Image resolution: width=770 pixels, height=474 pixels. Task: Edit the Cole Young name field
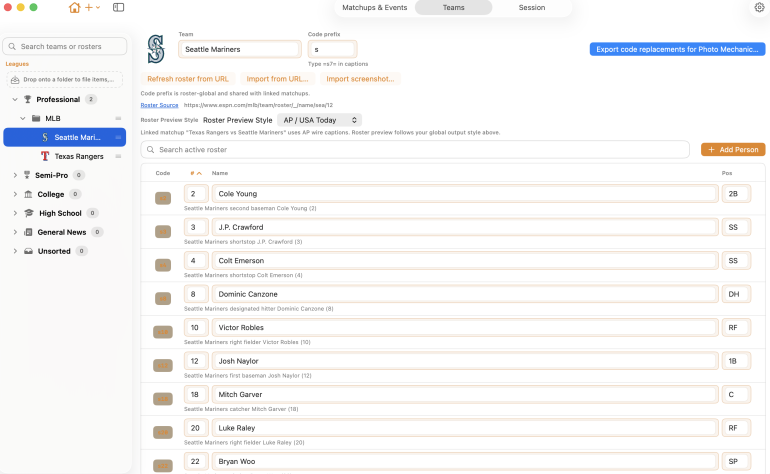[x=465, y=194]
